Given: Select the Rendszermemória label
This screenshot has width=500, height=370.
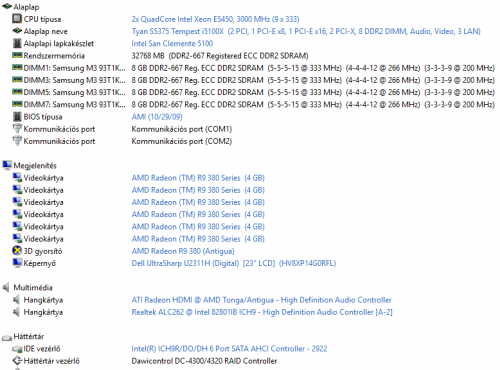Looking at the screenshot, I should point(54,56).
